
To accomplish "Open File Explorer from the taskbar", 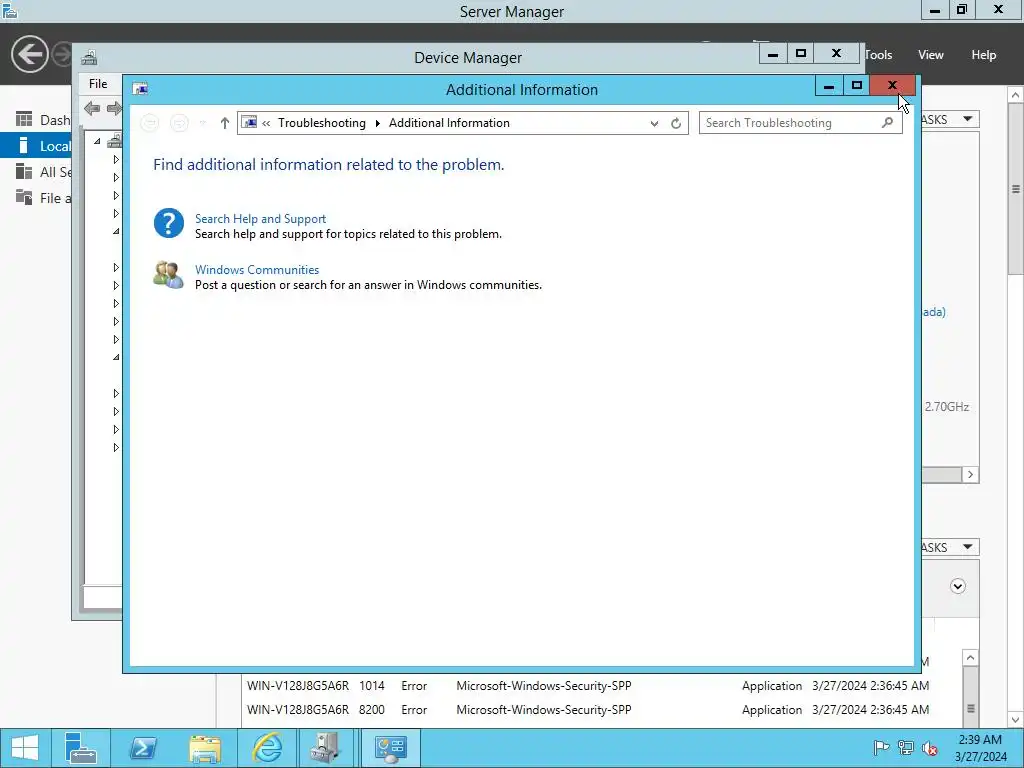I will click(x=204, y=748).
